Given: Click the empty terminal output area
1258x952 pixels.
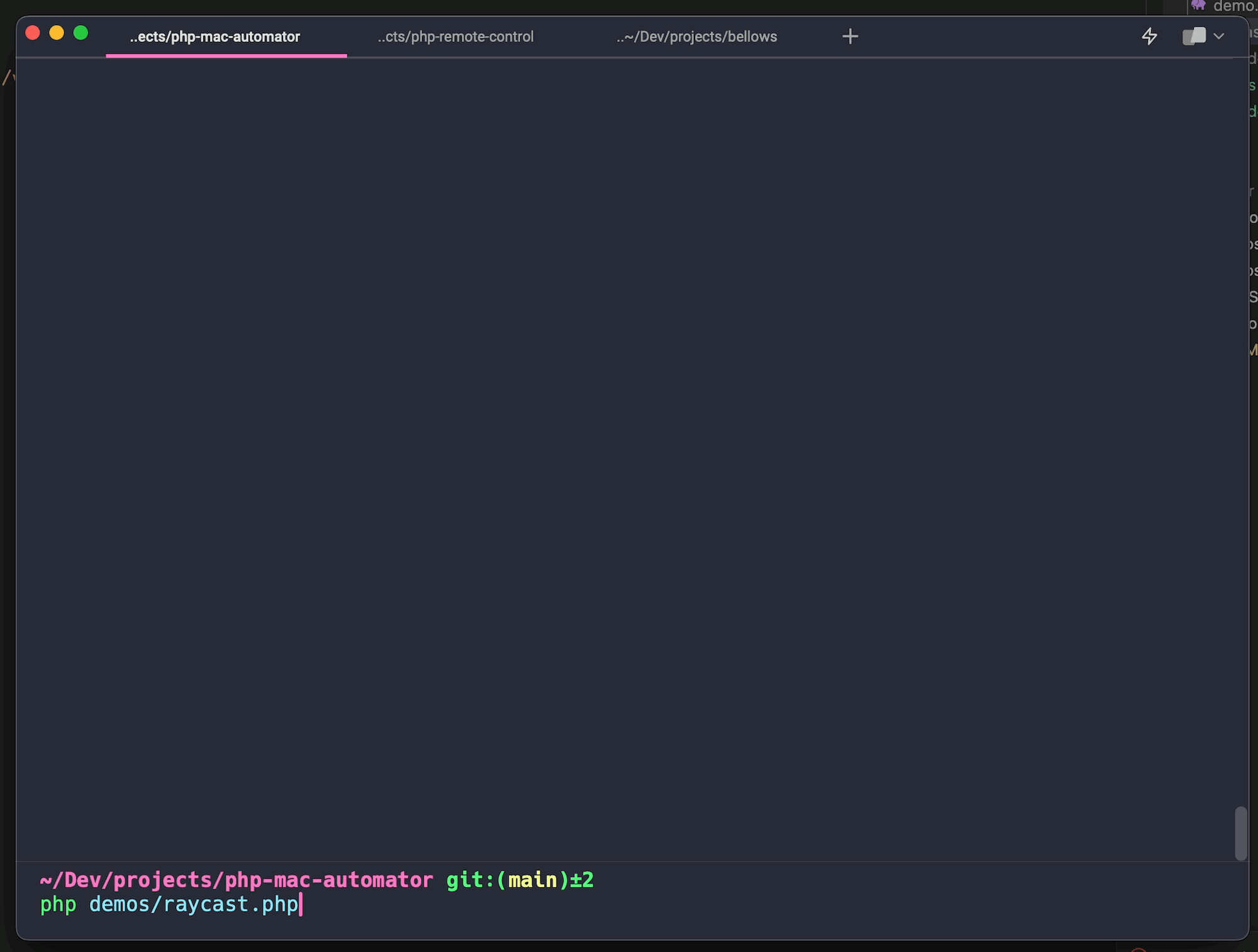Looking at the screenshot, I should (x=629, y=440).
